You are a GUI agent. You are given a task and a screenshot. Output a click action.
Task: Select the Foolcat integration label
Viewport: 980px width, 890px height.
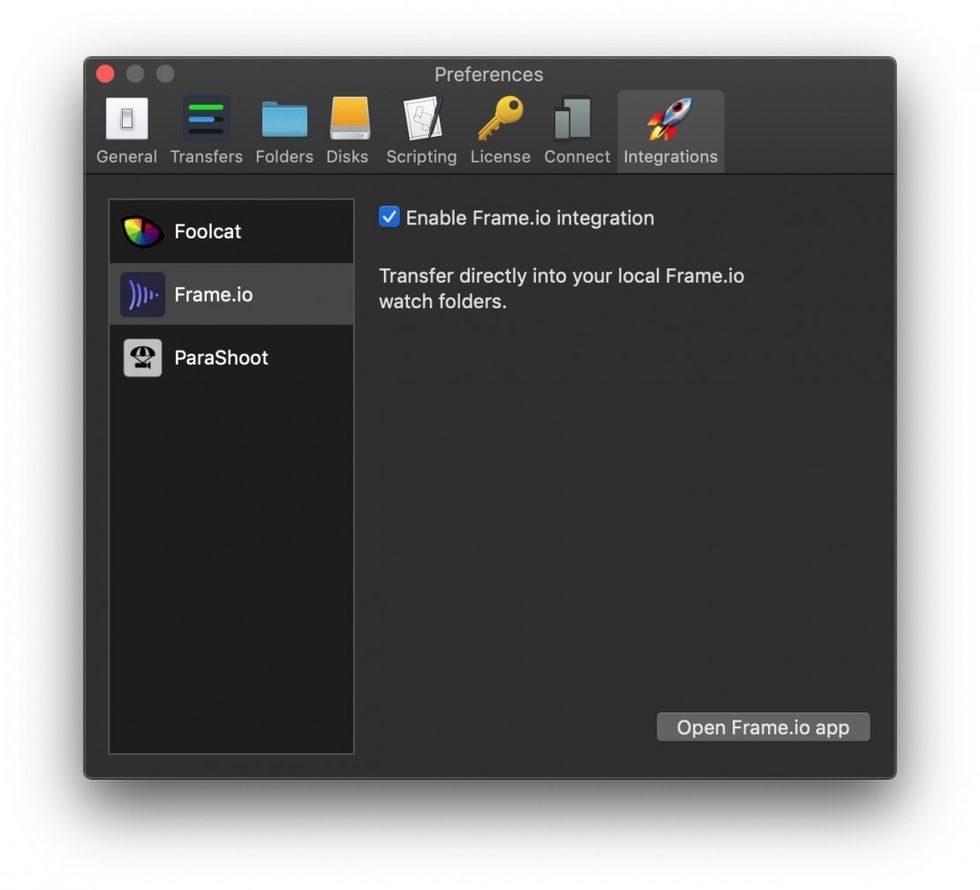208,232
